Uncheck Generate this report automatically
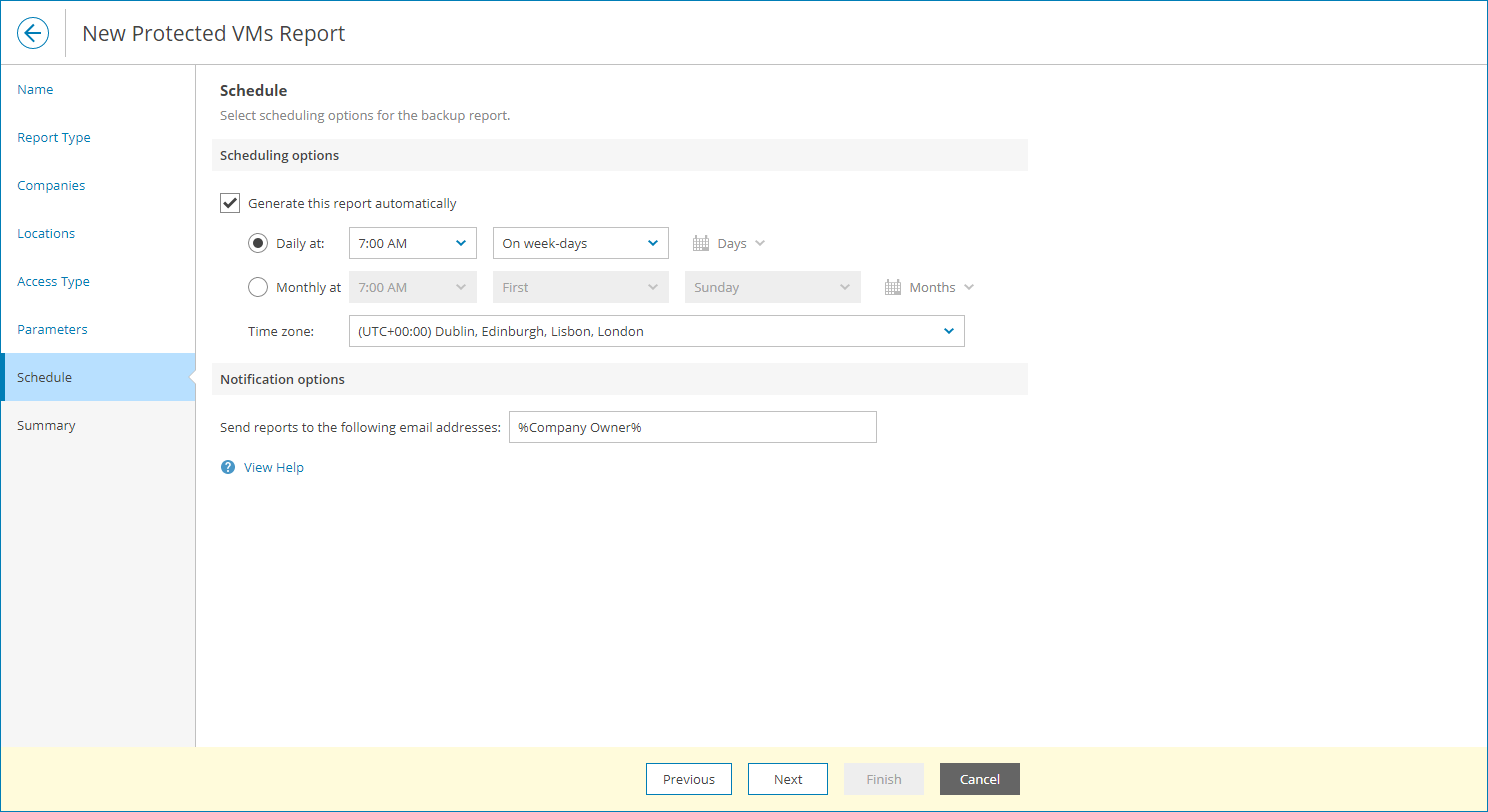This screenshot has width=1488, height=812. (230, 202)
